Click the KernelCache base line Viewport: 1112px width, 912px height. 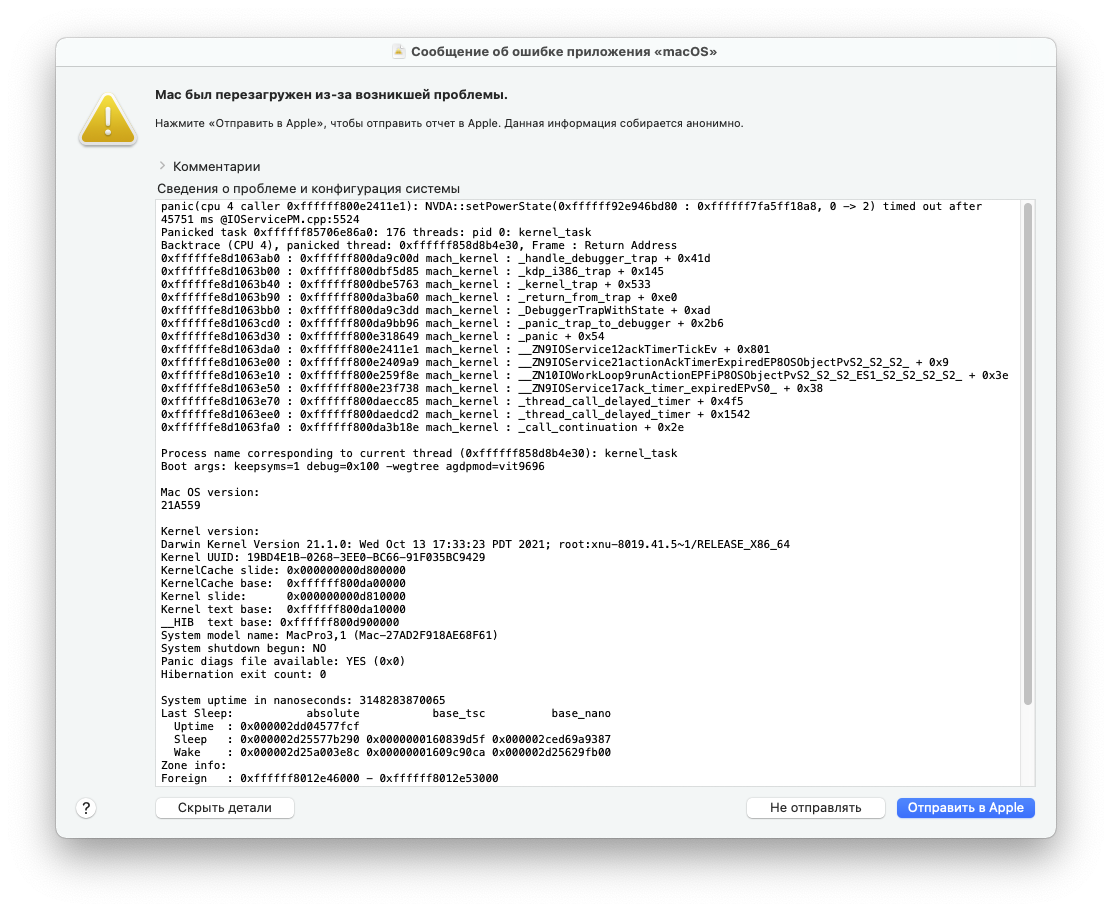point(283,583)
